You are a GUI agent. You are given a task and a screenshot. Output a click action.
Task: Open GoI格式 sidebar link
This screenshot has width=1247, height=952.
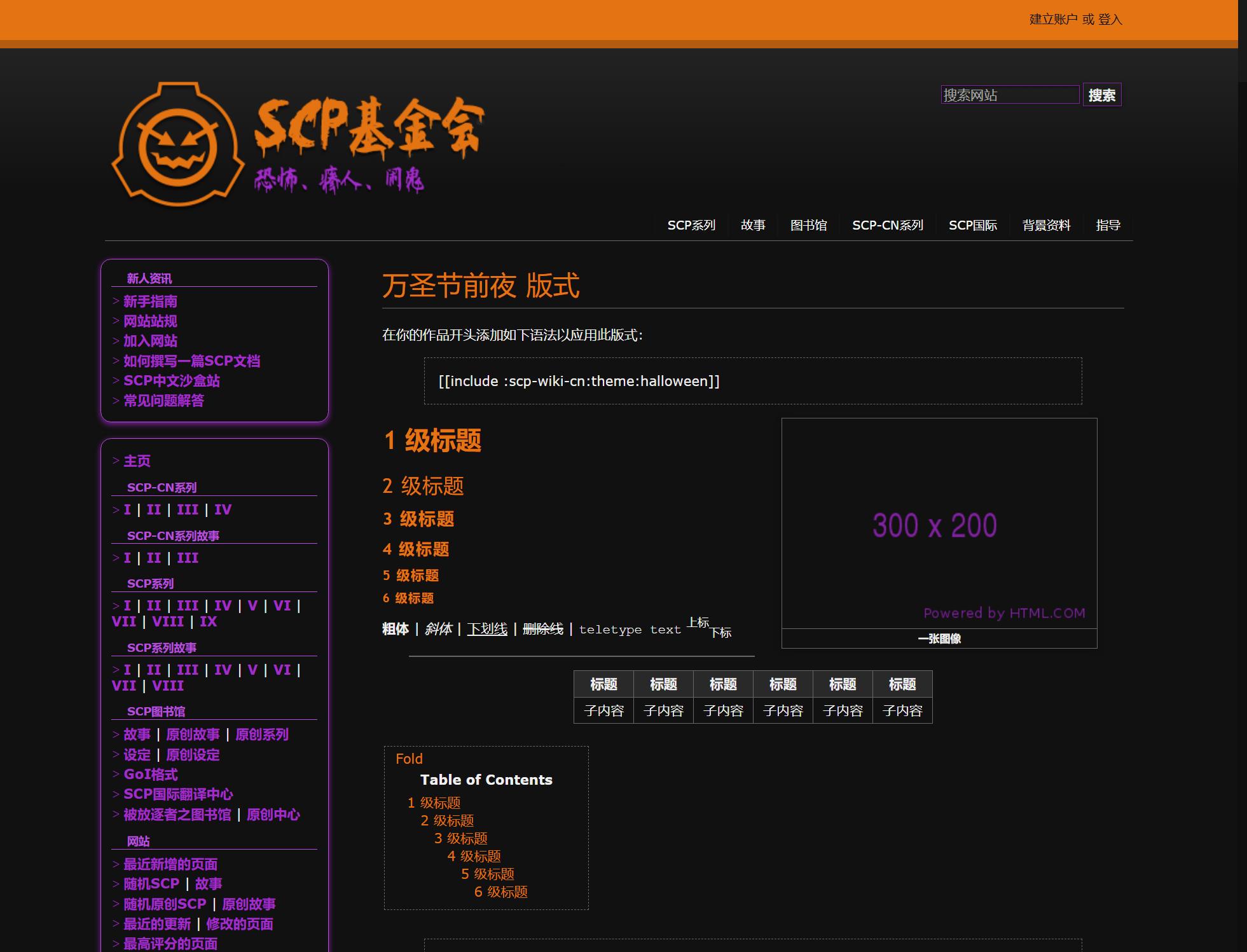(x=150, y=775)
